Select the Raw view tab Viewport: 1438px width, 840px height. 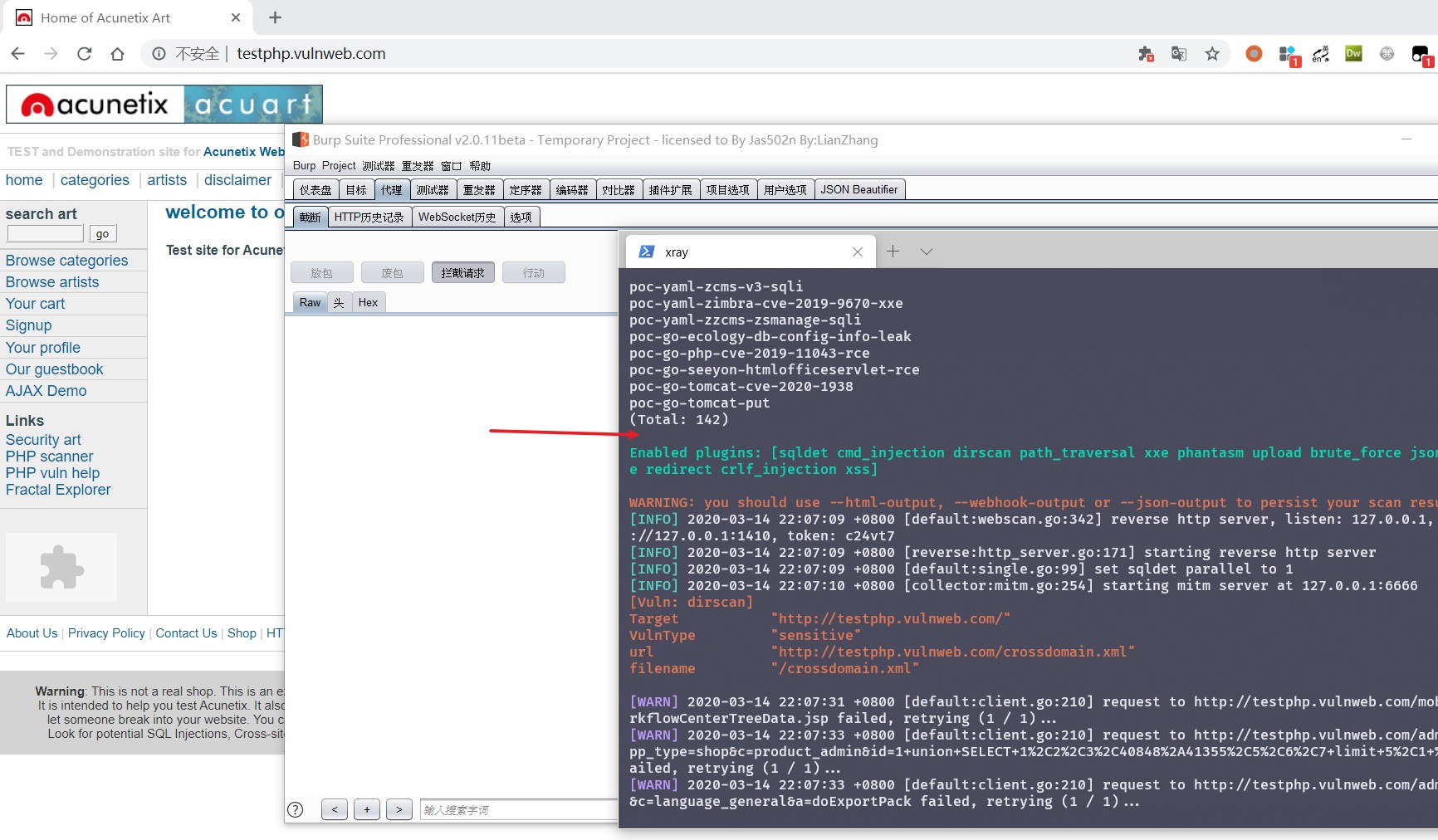310,303
